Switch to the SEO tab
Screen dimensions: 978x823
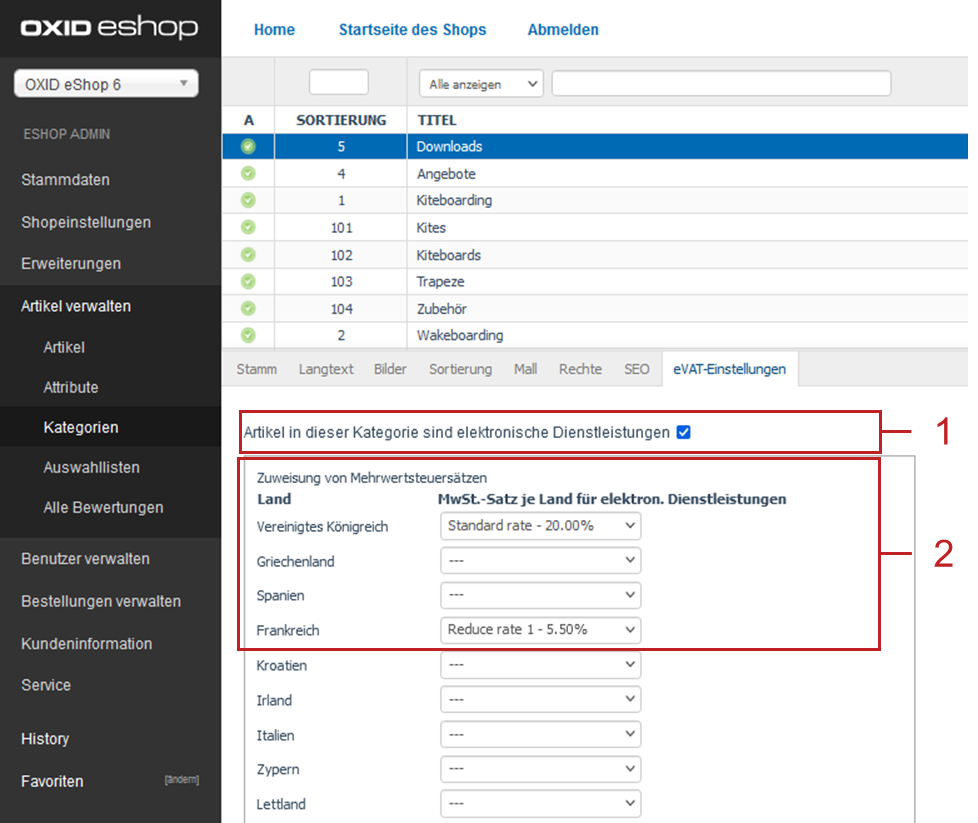tap(637, 369)
